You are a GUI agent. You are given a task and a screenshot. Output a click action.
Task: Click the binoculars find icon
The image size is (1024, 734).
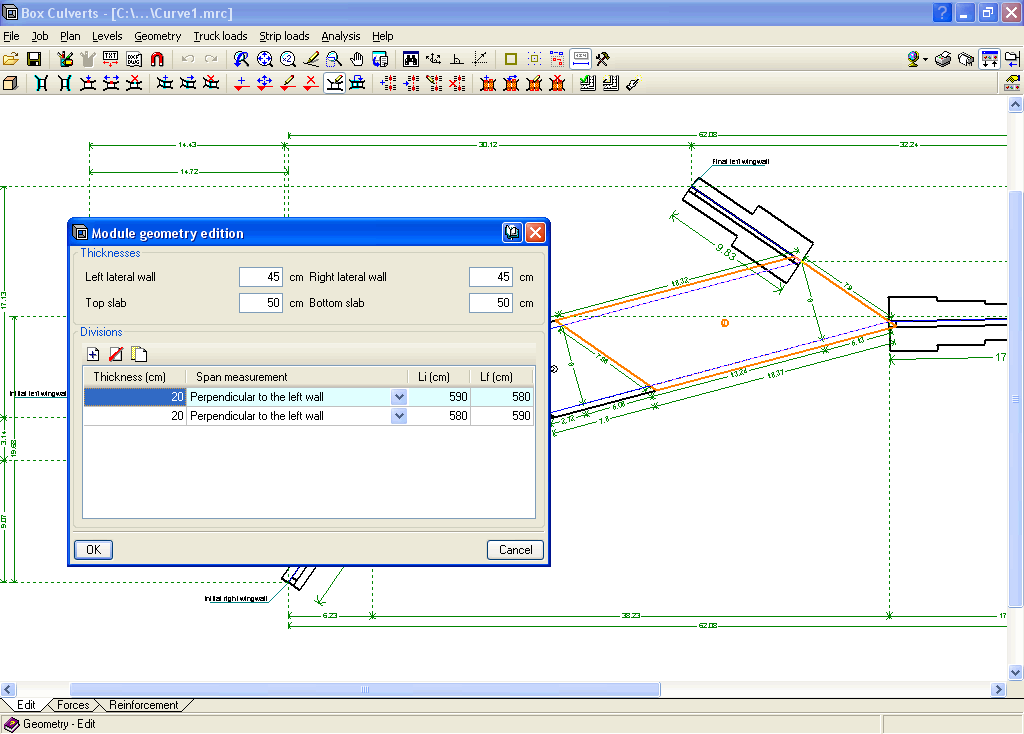(x=411, y=60)
